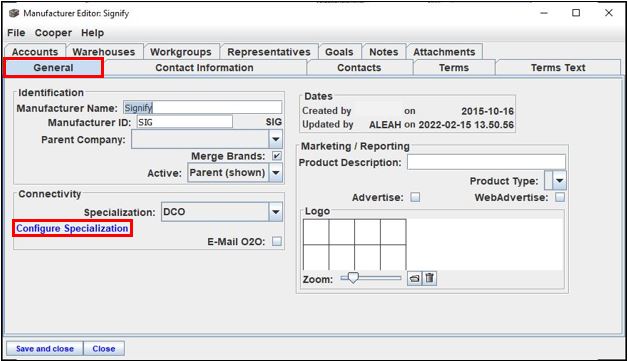
Task: Click the Logo preview grid area
Action: [x=354, y=244]
